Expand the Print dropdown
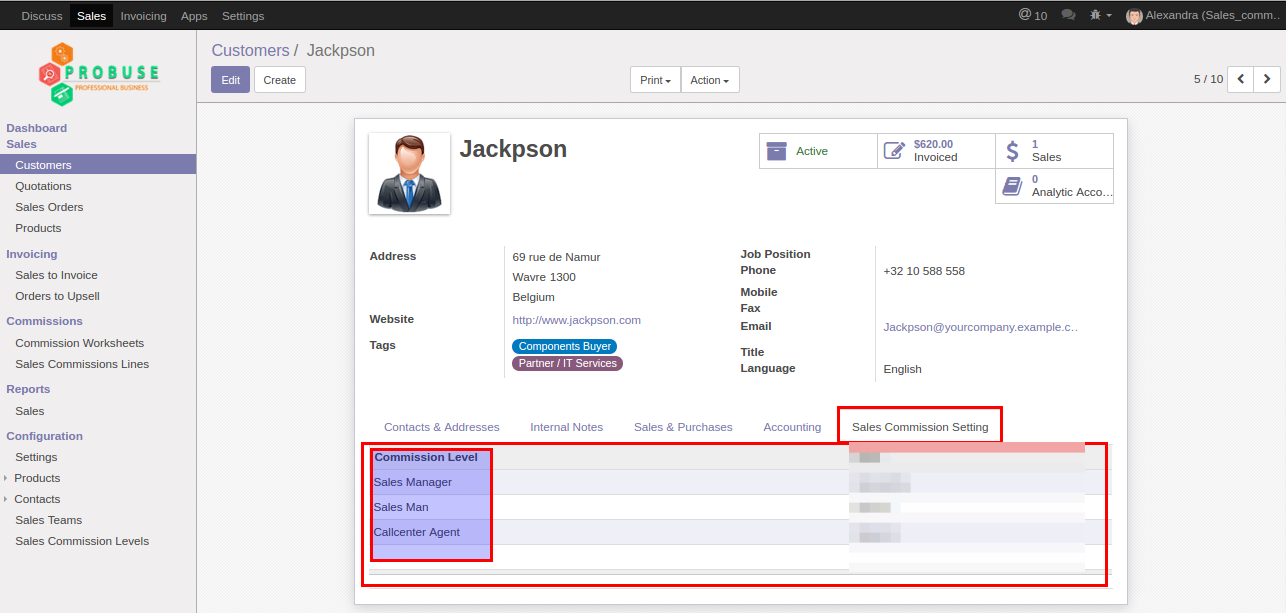This screenshot has width=1286, height=613. click(655, 80)
